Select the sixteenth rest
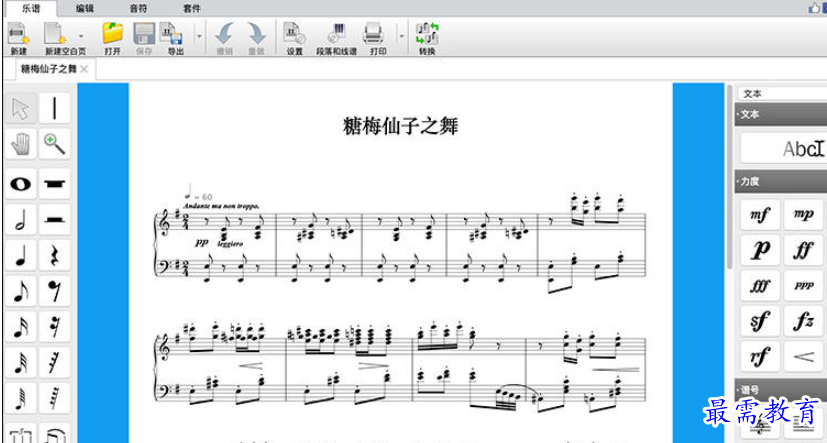 pos(54,326)
